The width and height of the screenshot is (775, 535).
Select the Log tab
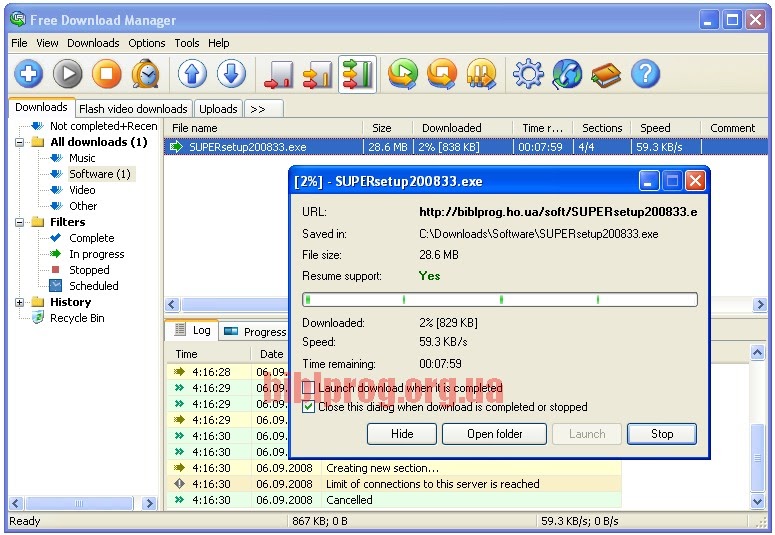pyautogui.click(x=193, y=330)
